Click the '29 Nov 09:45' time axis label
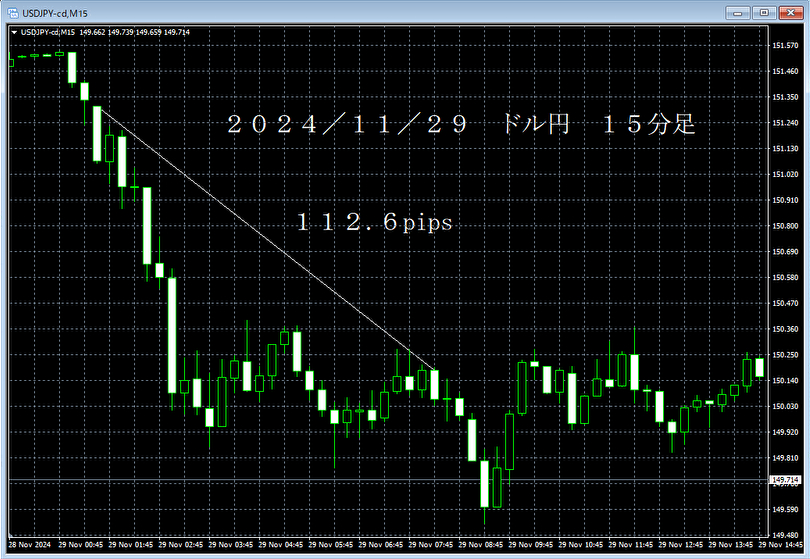The width and height of the screenshot is (810, 559). 532,545
